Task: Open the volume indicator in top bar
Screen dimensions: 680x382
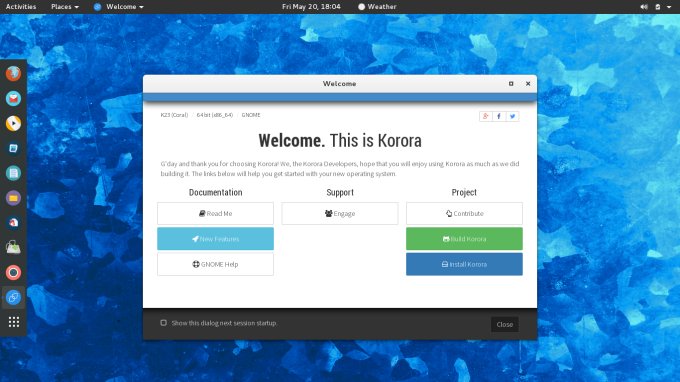Action: coord(644,7)
